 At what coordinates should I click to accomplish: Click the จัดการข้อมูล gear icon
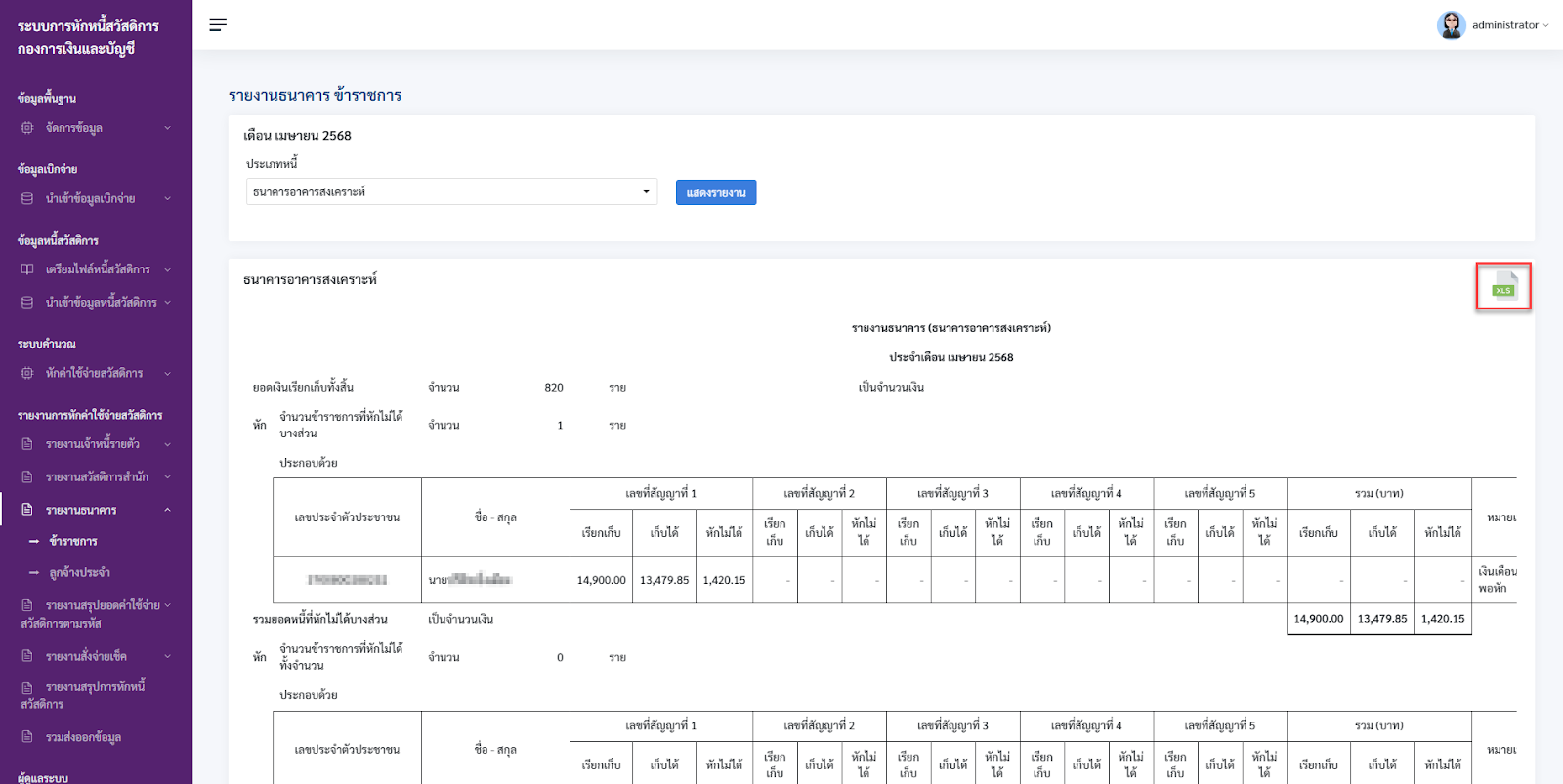coord(27,128)
